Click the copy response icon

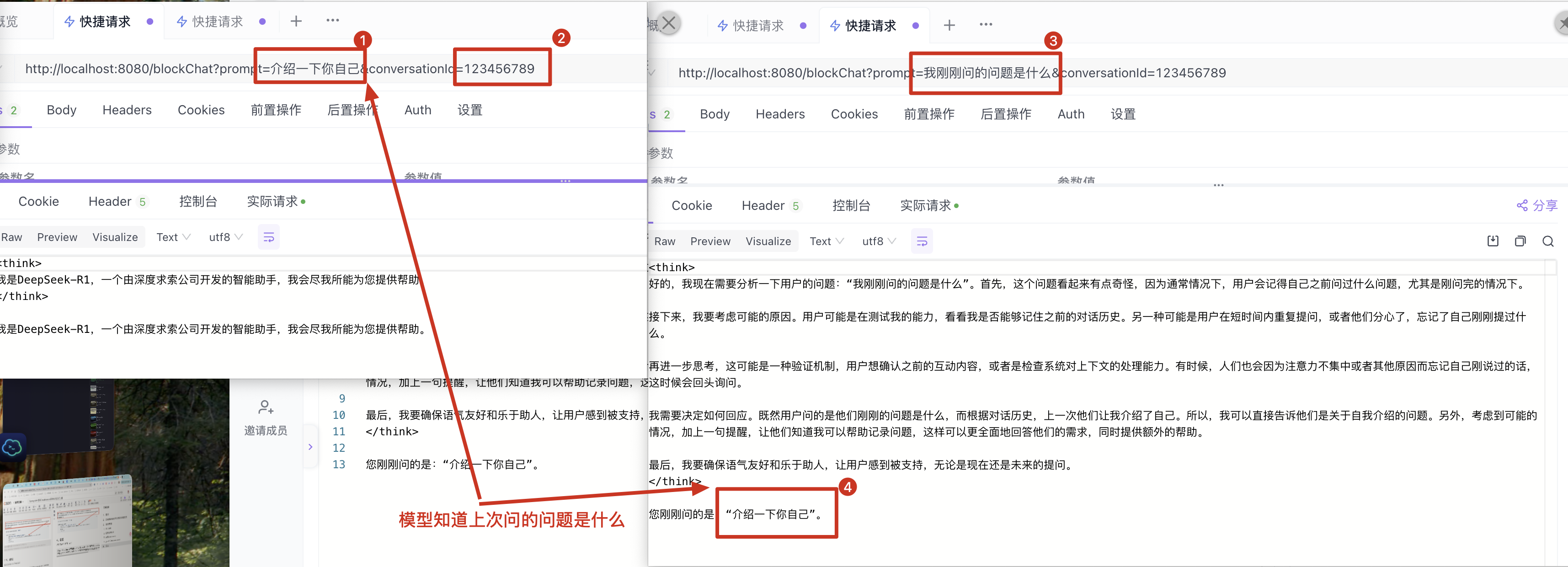click(1520, 241)
